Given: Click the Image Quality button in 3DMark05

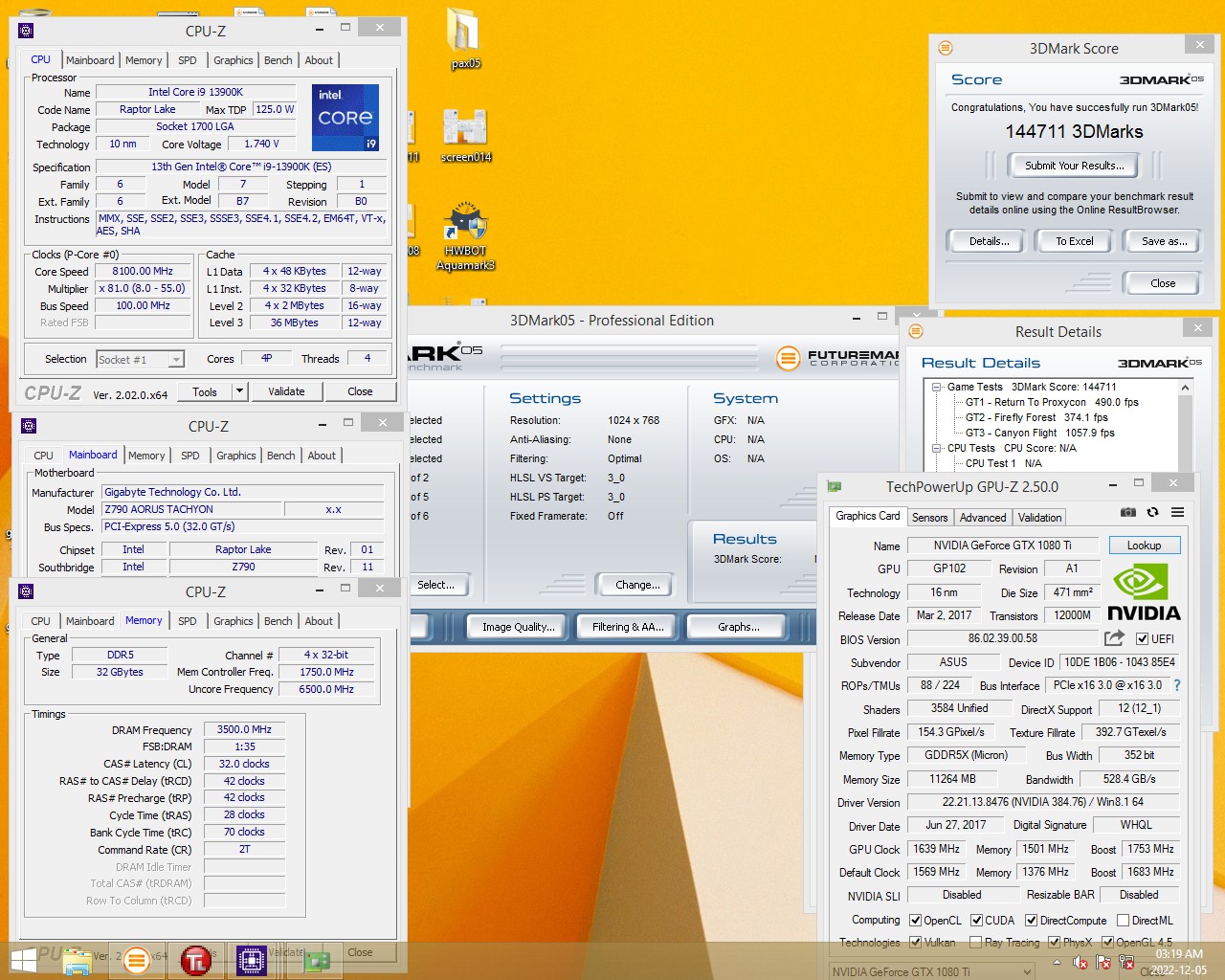Looking at the screenshot, I should (x=518, y=627).
